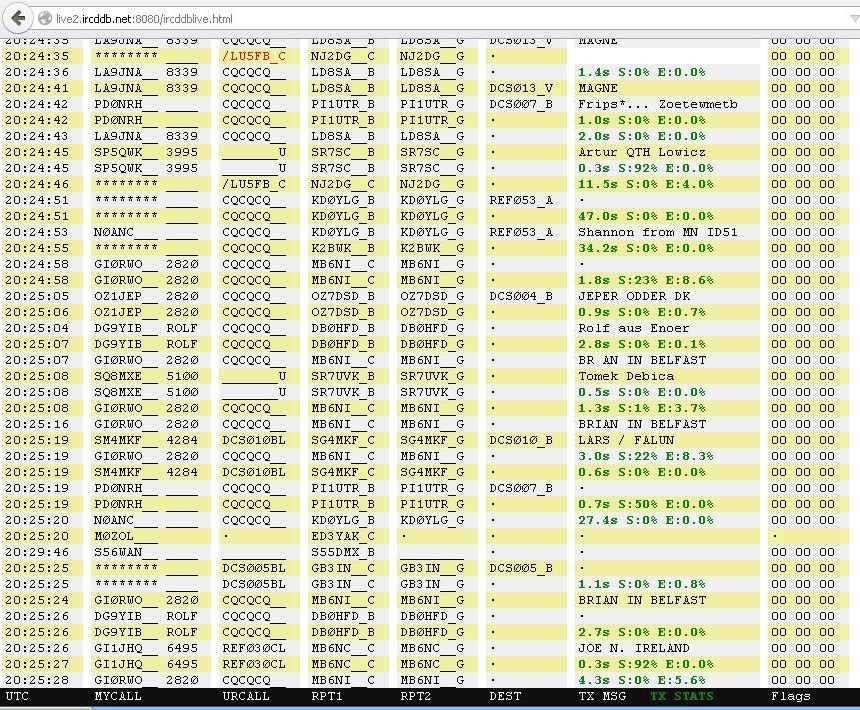This screenshot has width=860, height=710.
Task: Select the RPT2 column header
Action: pos(416,696)
